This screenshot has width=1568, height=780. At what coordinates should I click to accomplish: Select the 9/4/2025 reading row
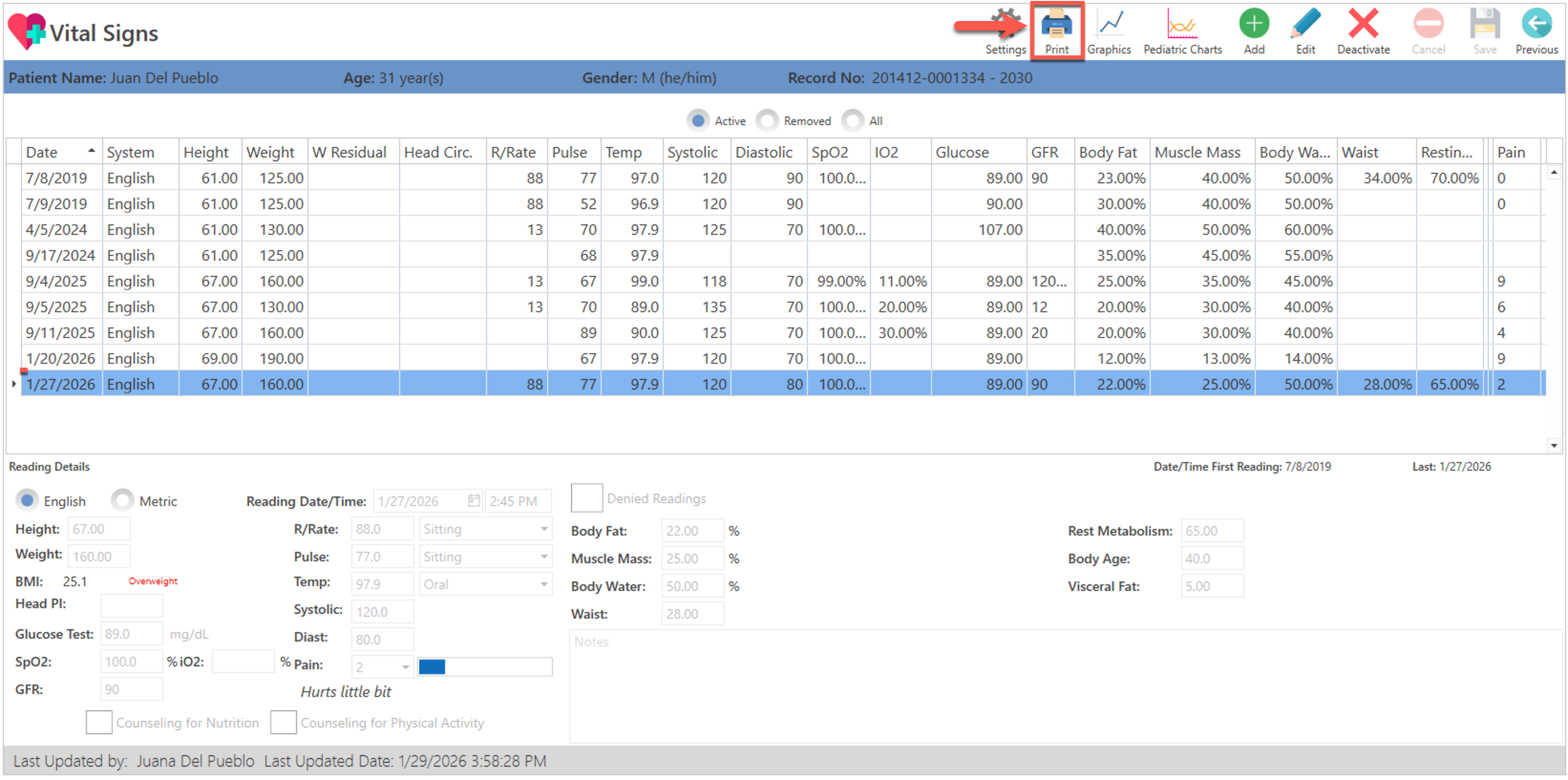(x=56, y=281)
